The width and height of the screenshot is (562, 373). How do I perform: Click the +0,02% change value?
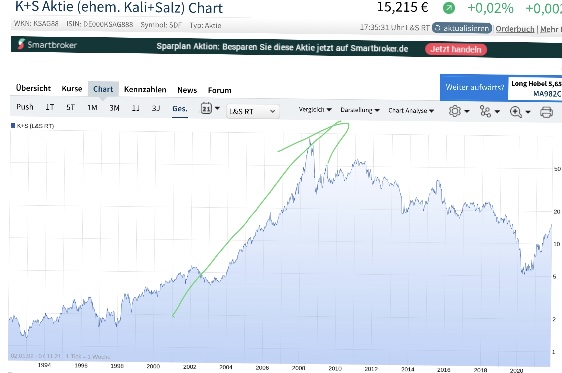point(490,8)
